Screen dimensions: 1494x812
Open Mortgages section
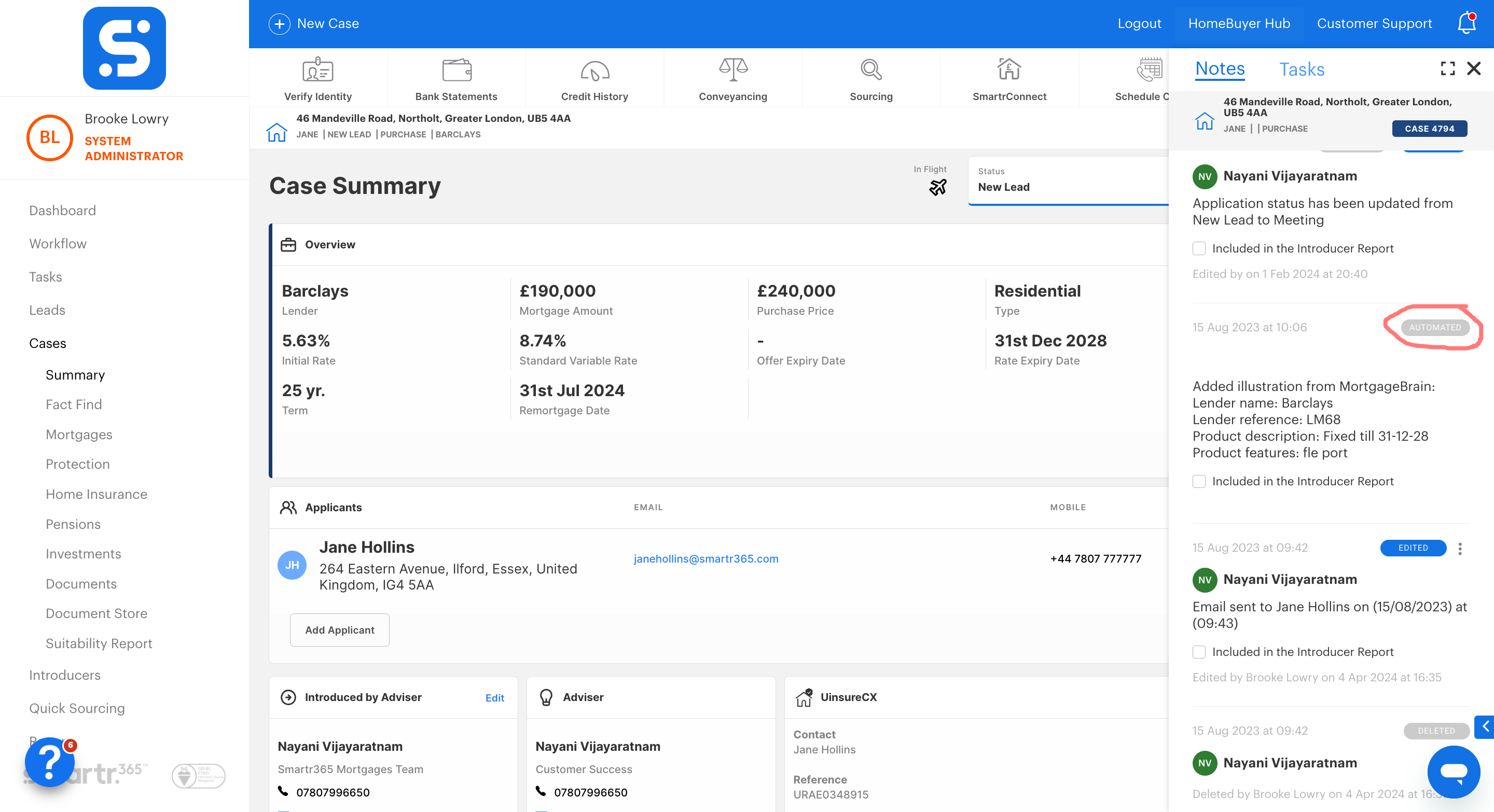pos(79,435)
